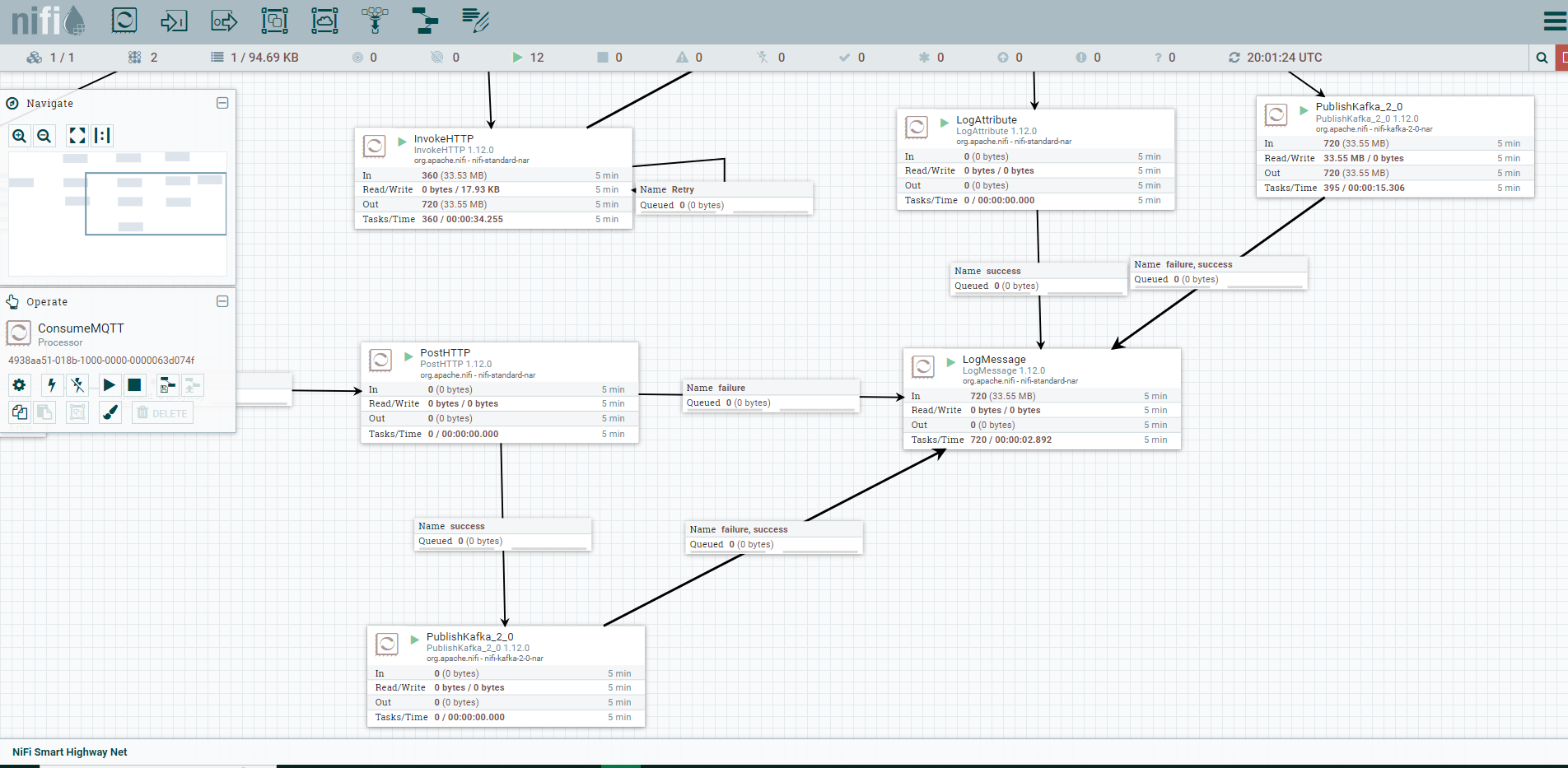
Task: Select the failure connection from PostHTTP
Action: [x=771, y=396]
